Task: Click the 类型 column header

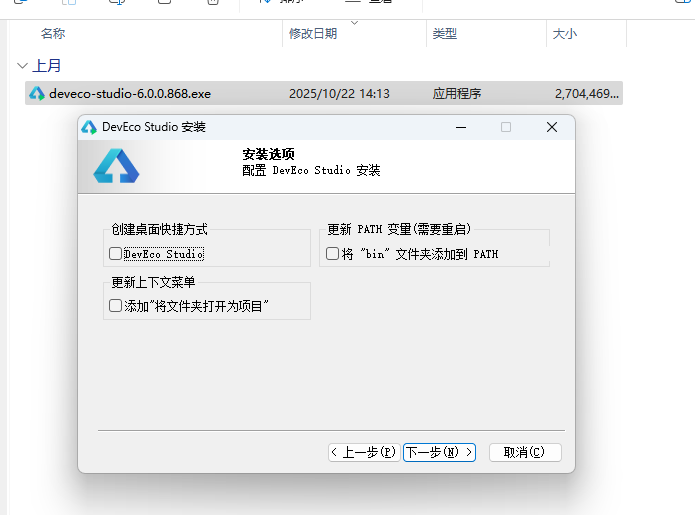Action: (444, 34)
